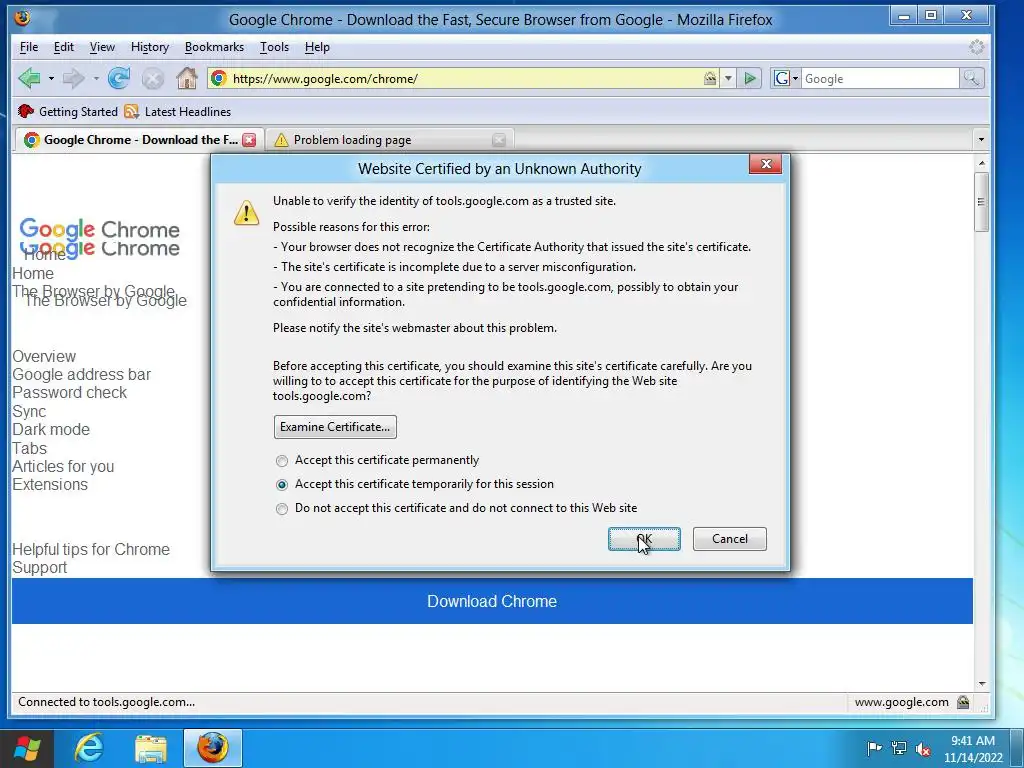This screenshot has width=1024, height=768.
Task: Click the Chrome favicon in address bar
Action: (x=219, y=78)
